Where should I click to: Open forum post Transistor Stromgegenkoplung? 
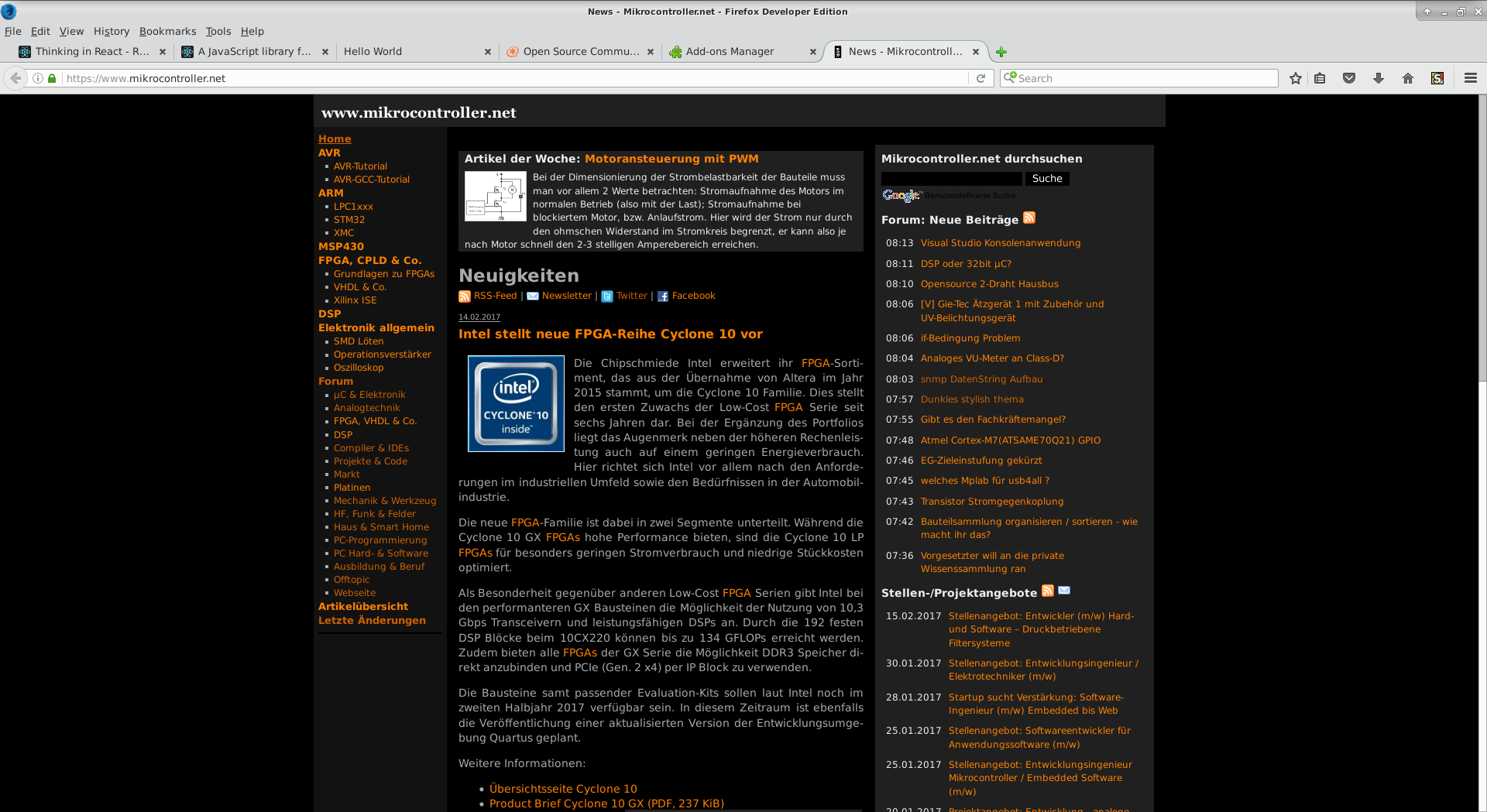pyautogui.click(x=992, y=502)
